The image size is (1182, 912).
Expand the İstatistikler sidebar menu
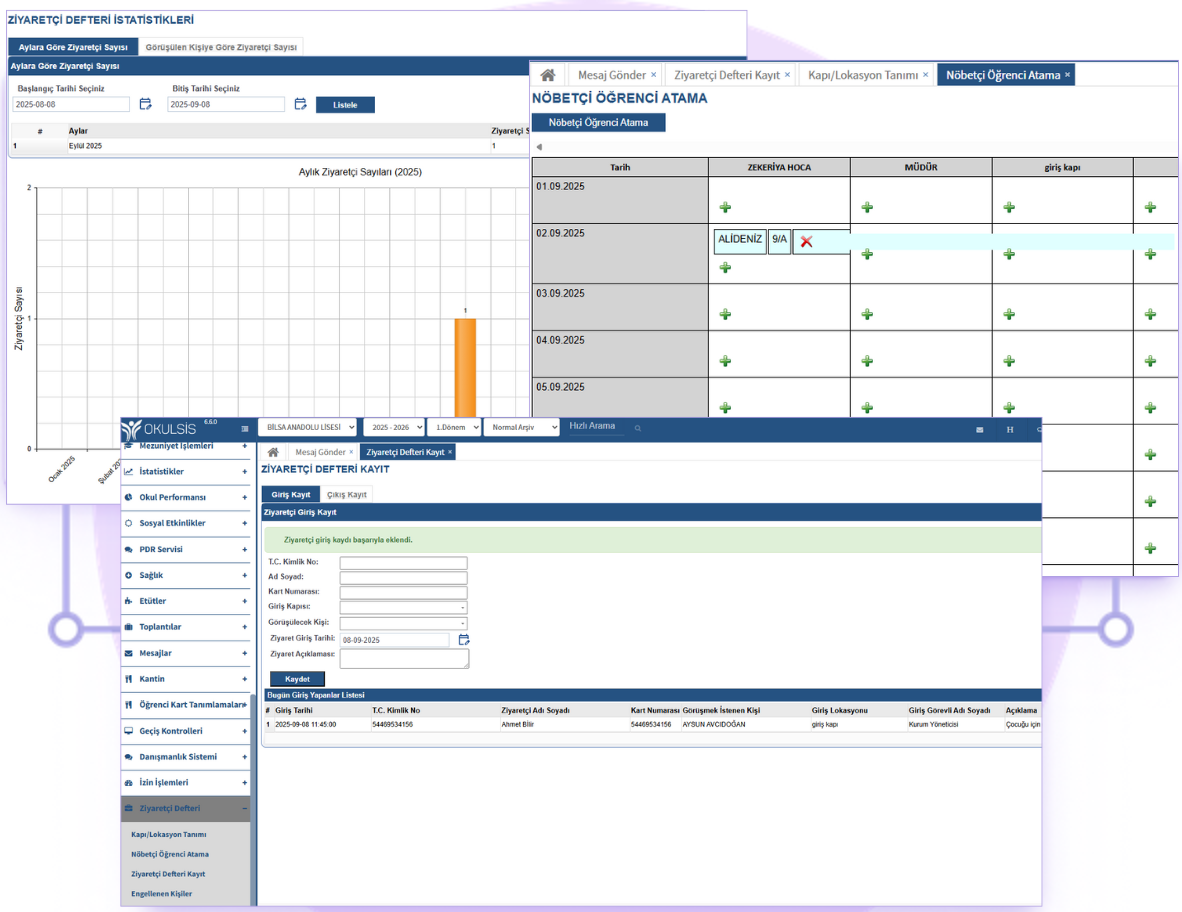(x=185, y=471)
